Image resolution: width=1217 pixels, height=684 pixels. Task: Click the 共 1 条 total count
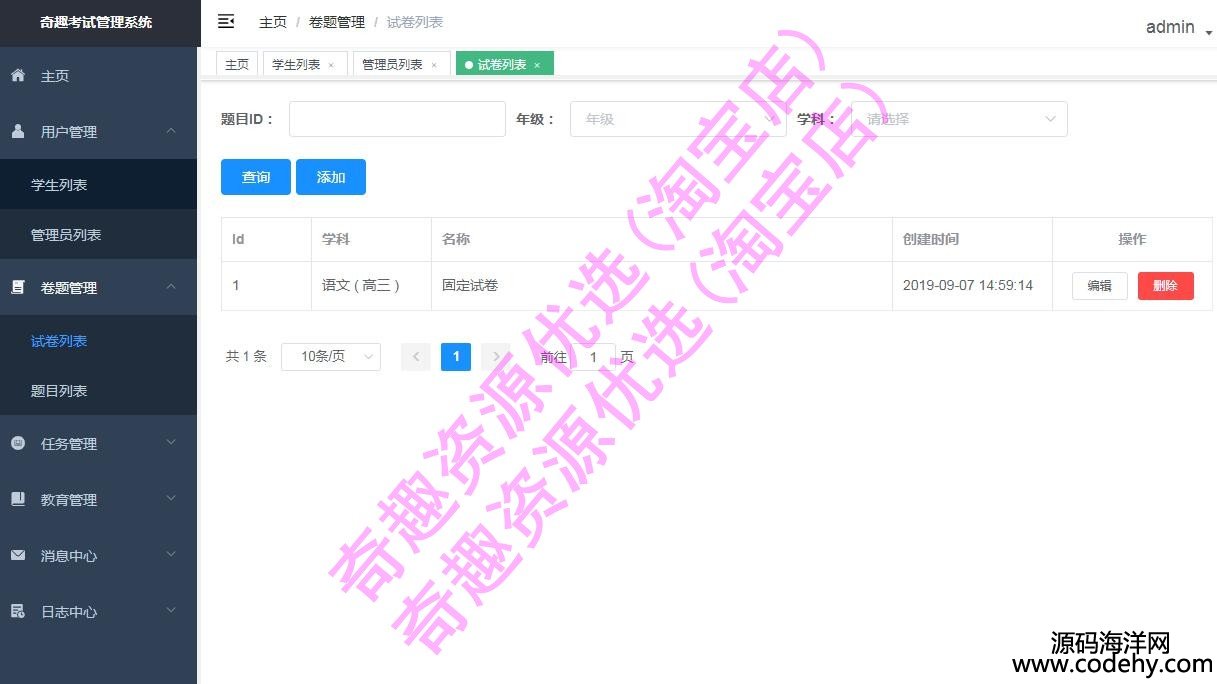(x=246, y=357)
